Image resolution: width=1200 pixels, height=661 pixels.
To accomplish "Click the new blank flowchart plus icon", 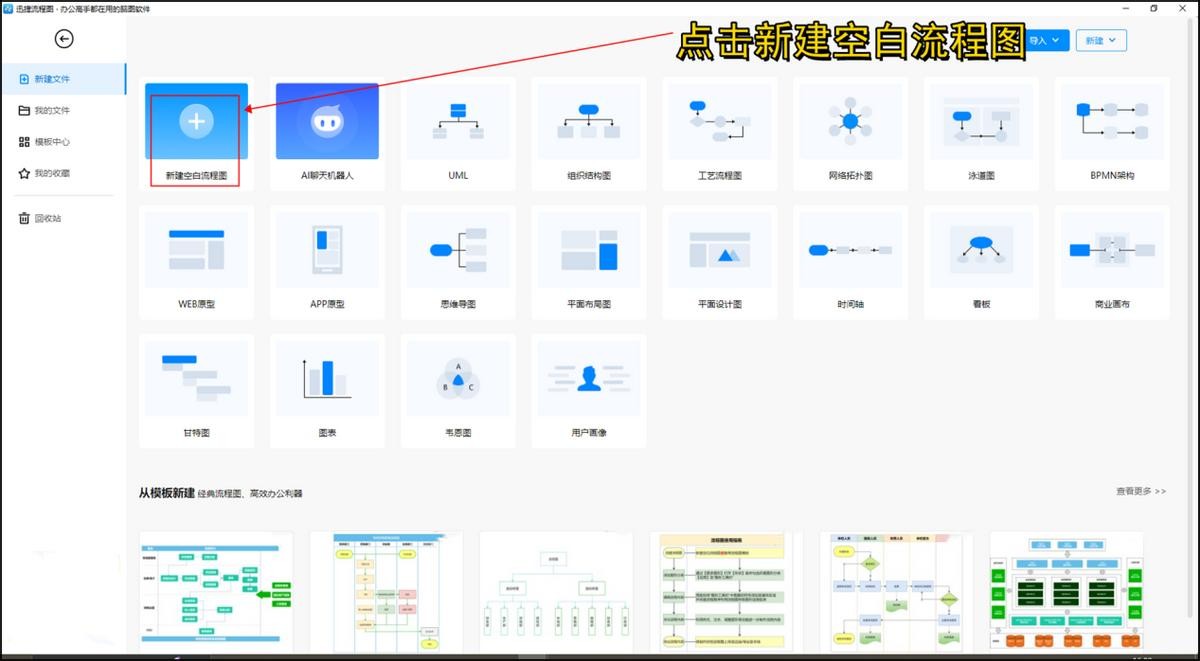I will click(x=196, y=122).
